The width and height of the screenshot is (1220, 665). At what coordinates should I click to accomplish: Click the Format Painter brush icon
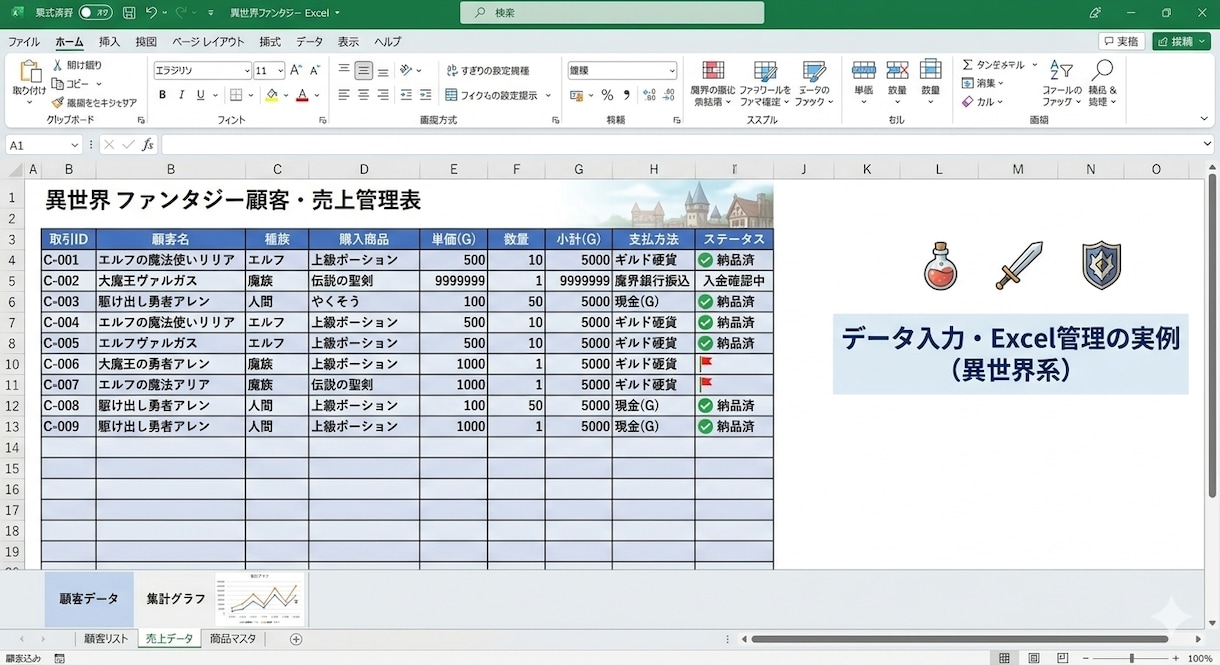click(58, 102)
